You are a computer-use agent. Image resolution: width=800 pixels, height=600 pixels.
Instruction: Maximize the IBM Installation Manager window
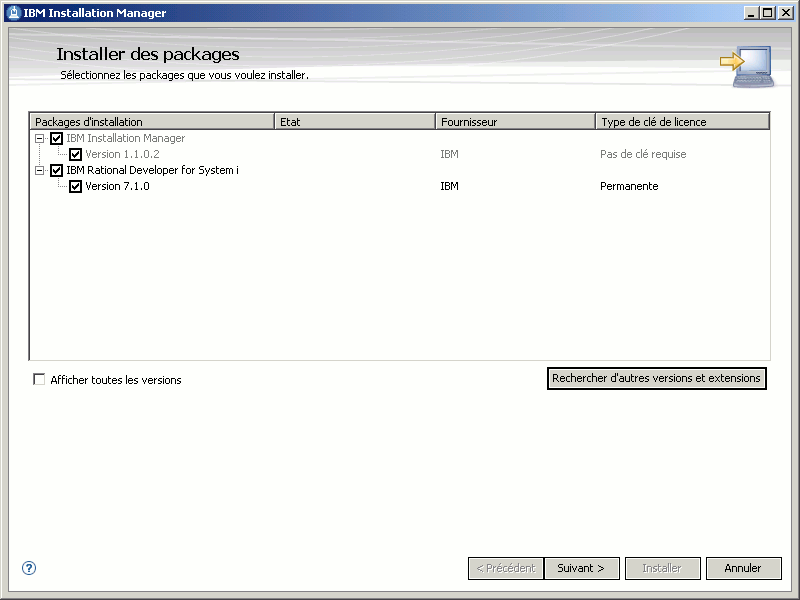(768, 13)
